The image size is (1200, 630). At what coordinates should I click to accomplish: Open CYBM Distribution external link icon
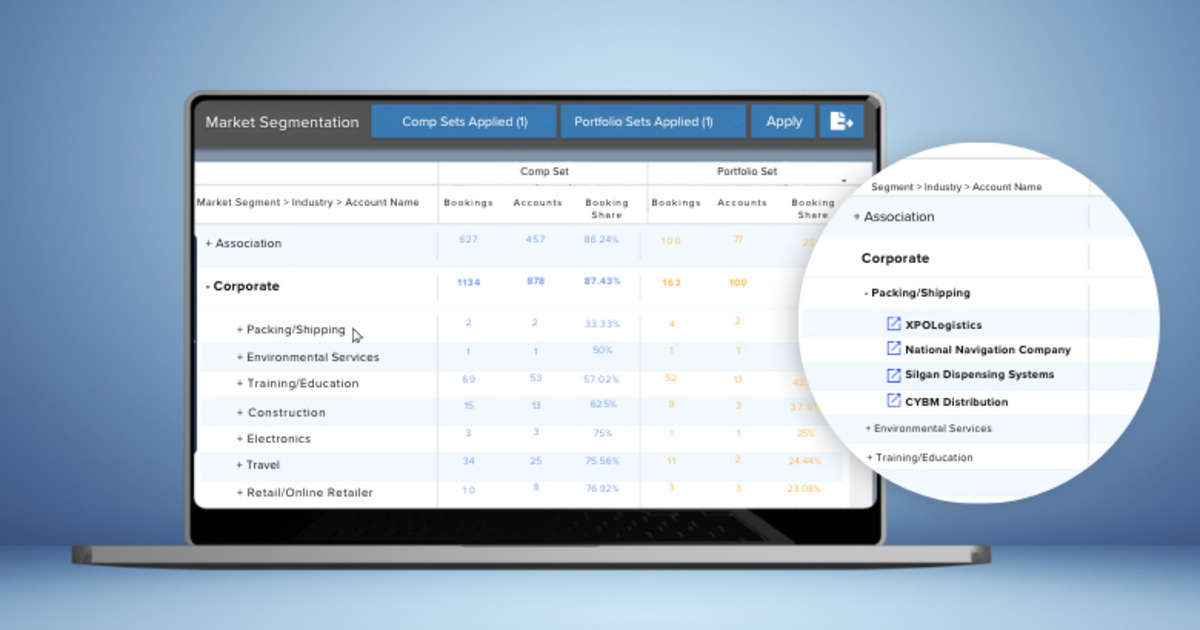pos(894,401)
